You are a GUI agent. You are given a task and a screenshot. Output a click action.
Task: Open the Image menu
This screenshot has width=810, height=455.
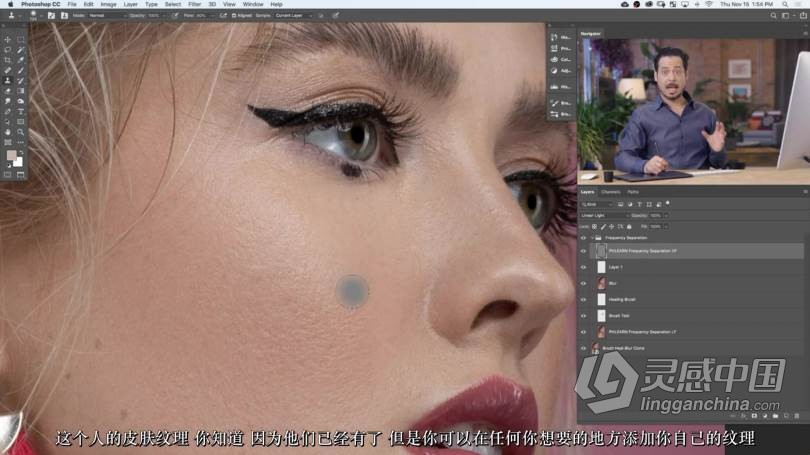click(x=108, y=4)
